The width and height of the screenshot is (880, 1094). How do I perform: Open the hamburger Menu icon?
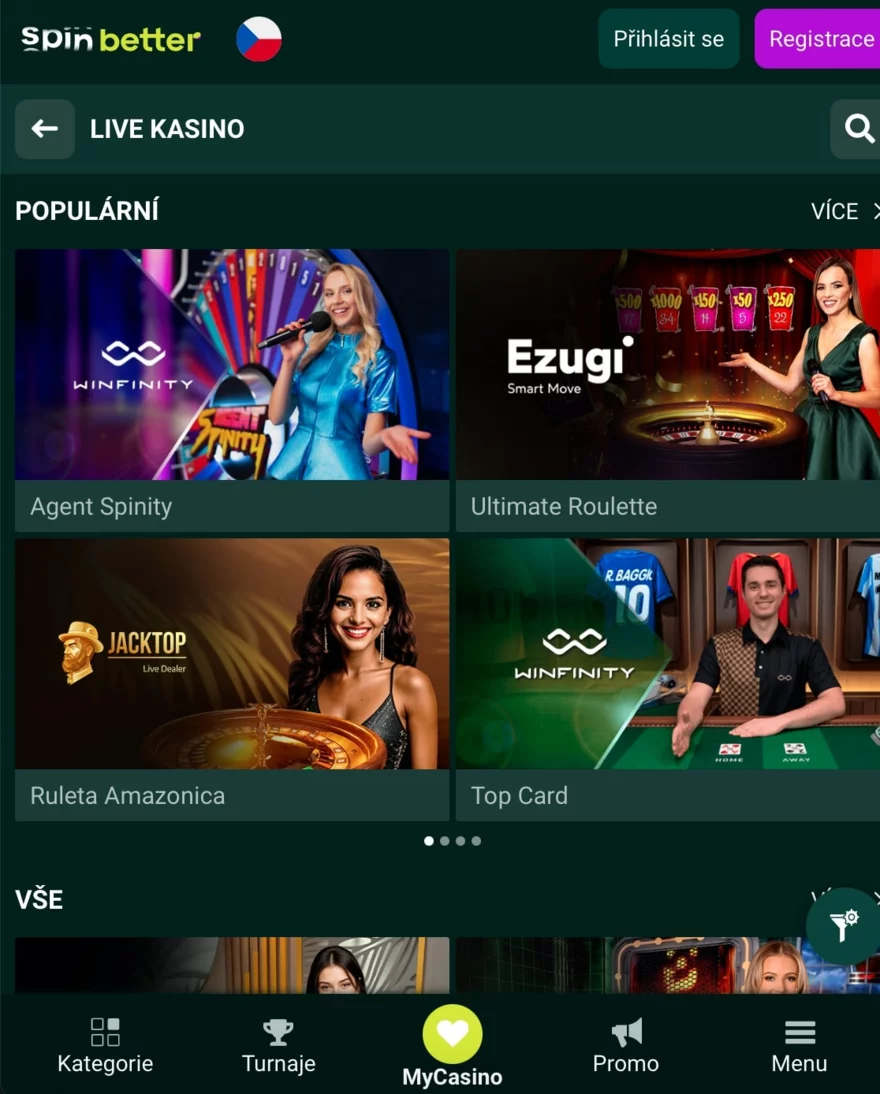point(800,1032)
